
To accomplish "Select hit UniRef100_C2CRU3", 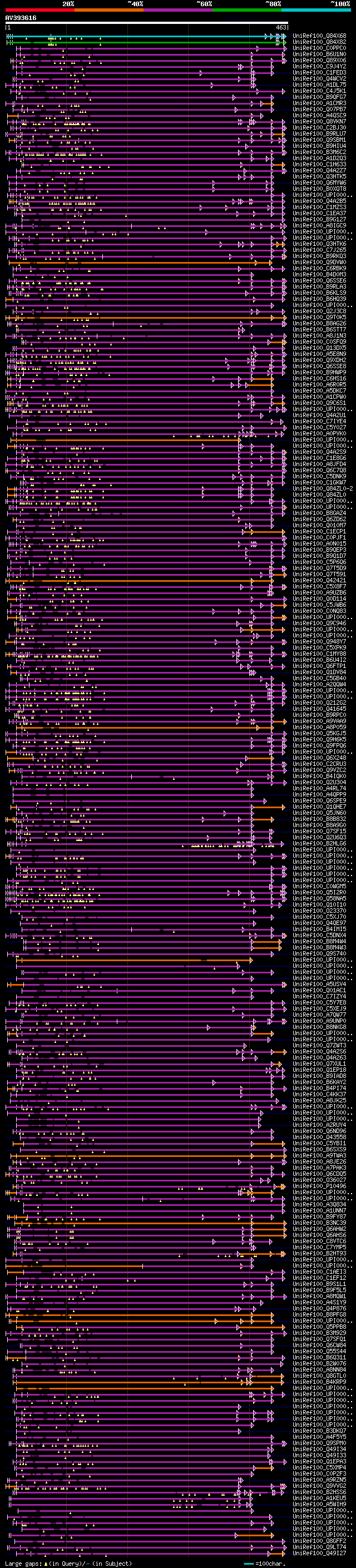I will pos(319,764).
